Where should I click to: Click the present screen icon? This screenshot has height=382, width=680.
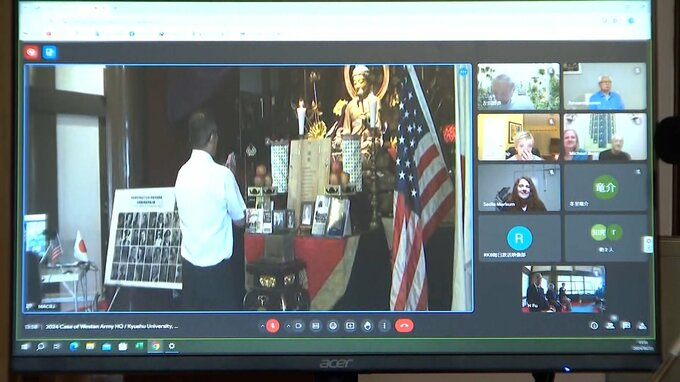350,326
